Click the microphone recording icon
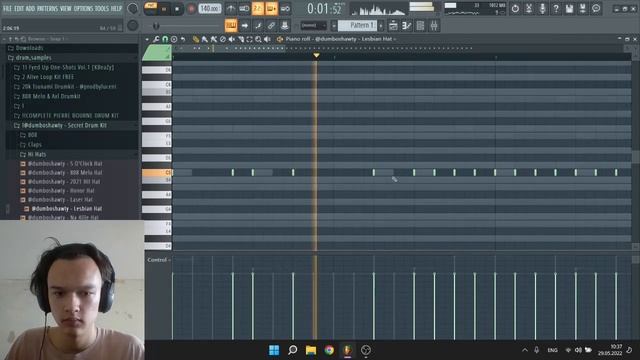Screen dimensions: 640x360 [x=542, y=8]
